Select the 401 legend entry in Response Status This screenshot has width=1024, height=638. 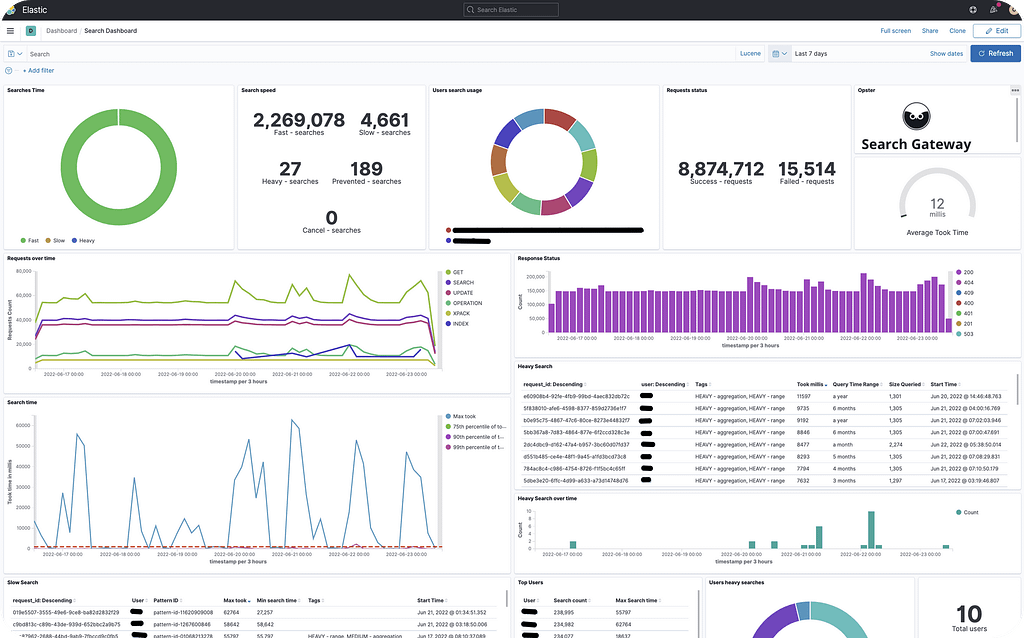click(965, 313)
